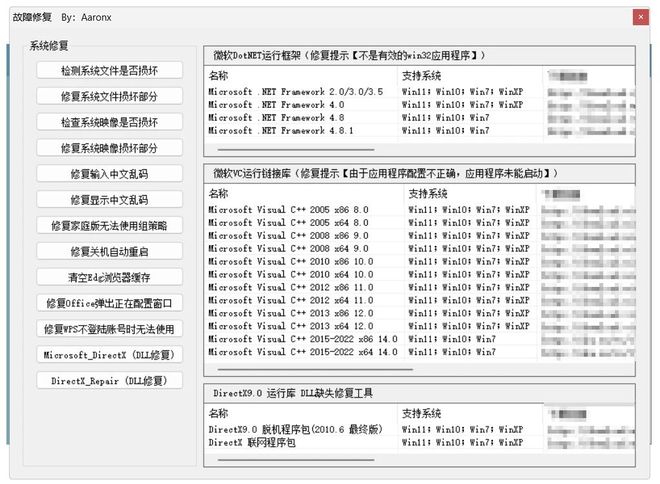
Task: Select Microsoft .NET Framework 4.8.1 row
Action: click(420, 130)
